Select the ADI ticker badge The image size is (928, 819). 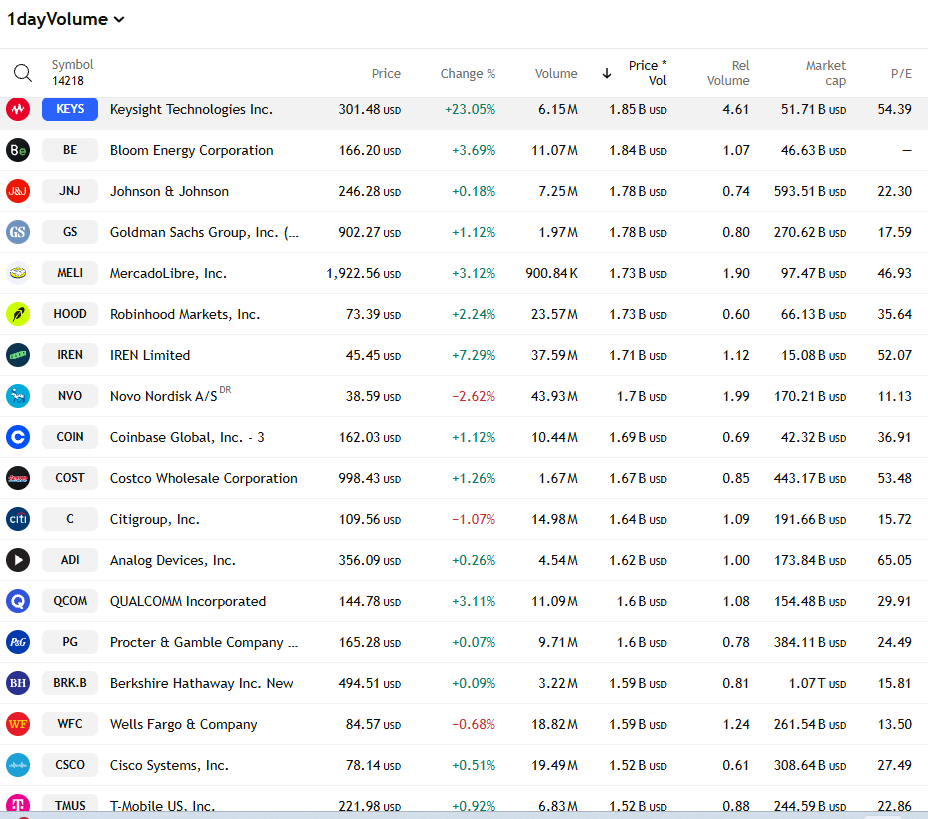70,560
